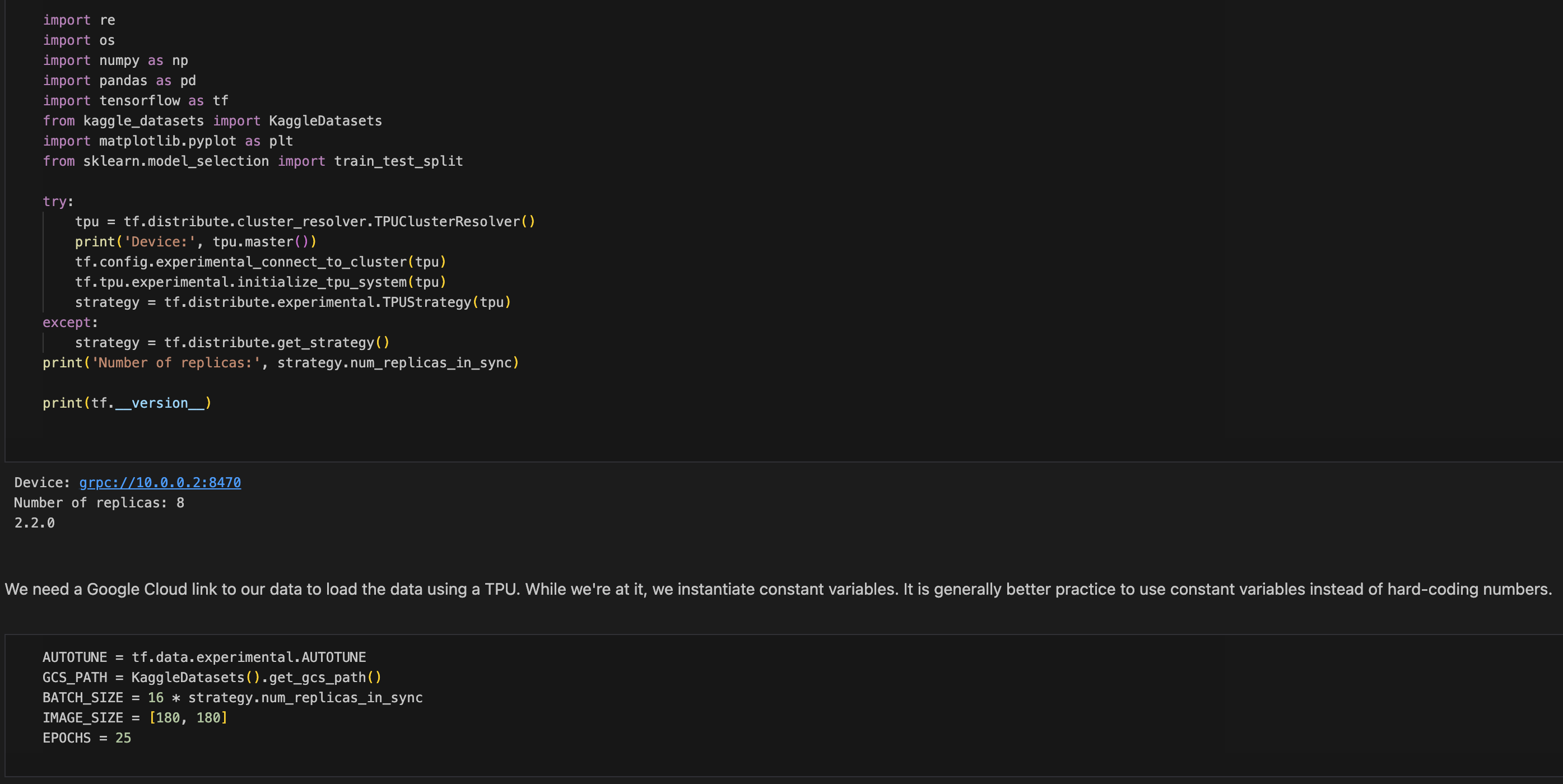Open the grpc://10.0.0.2:8470 device link

(x=160, y=483)
